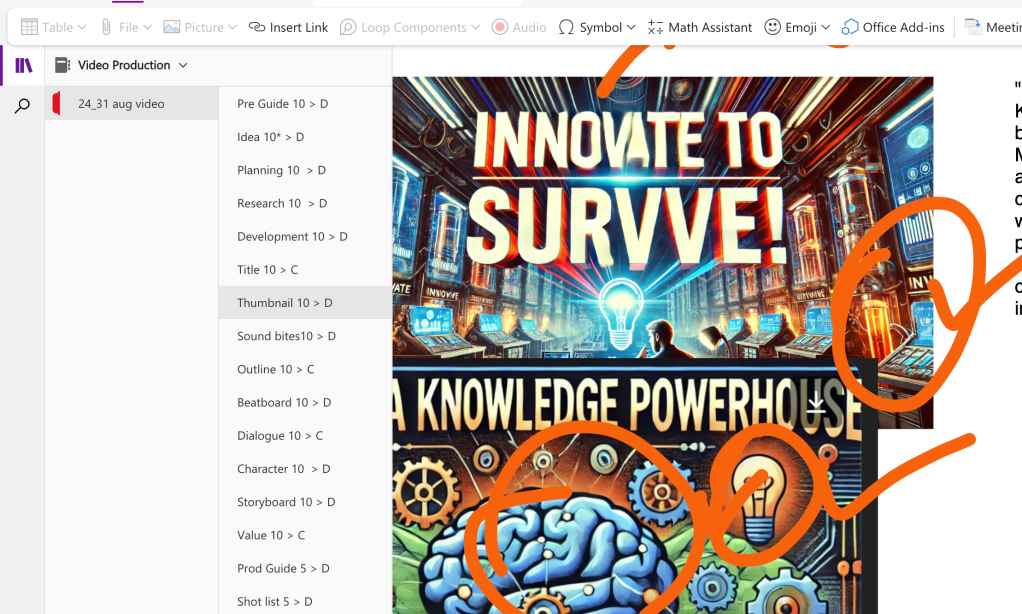This screenshot has height=614, width=1022.
Task: Open the Planning 10 > D page
Action: (305, 170)
